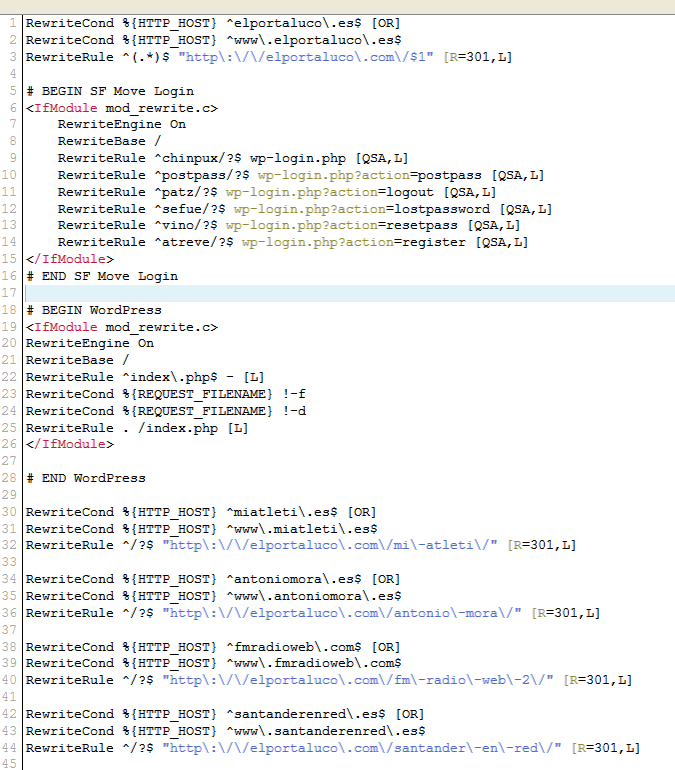This screenshot has width=675, height=770.
Task: Click 'RewriteEngine On' on line 7
Action: (122, 124)
